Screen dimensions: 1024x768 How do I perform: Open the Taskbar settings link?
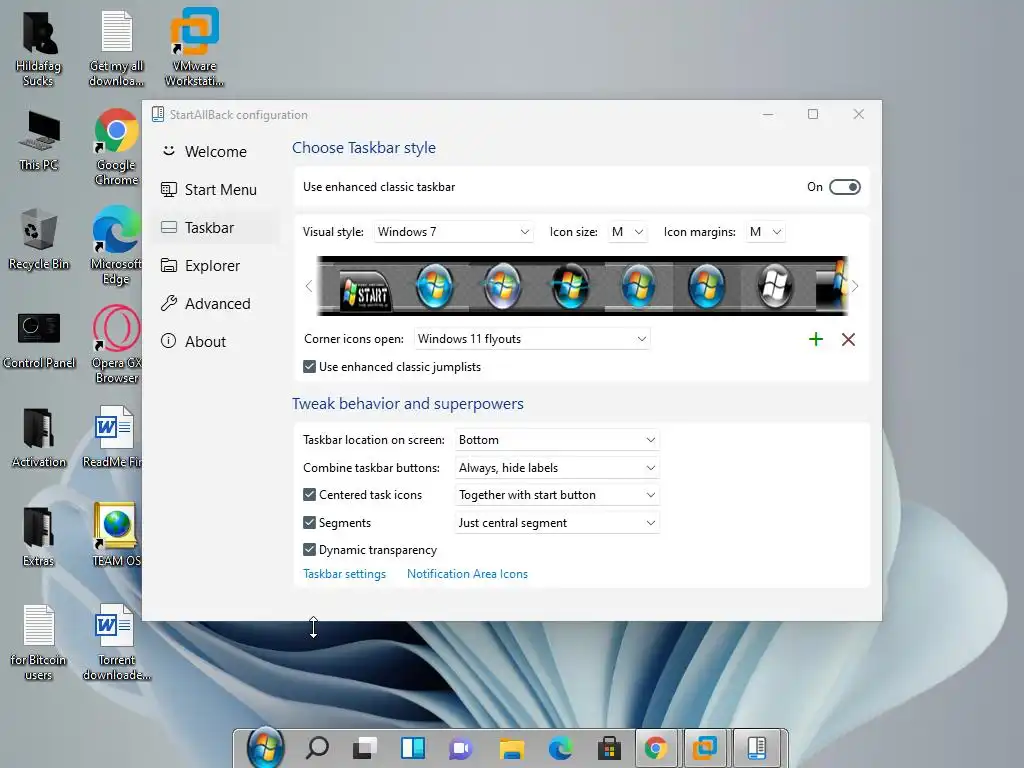pos(344,574)
